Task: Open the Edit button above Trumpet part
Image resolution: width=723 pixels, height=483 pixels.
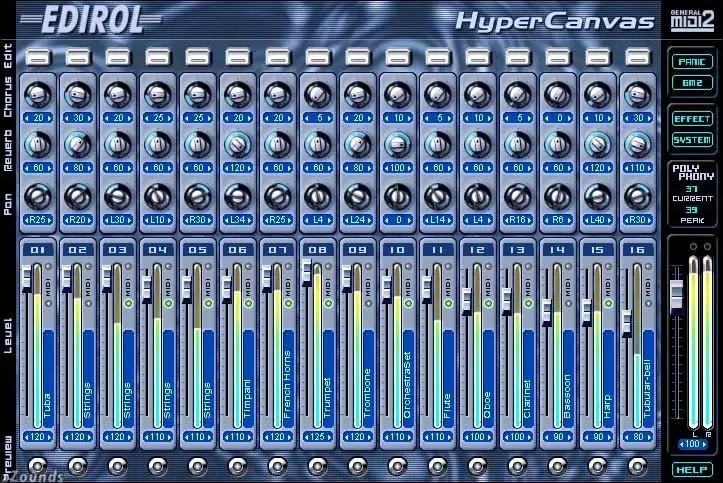Action: click(x=318, y=57)
